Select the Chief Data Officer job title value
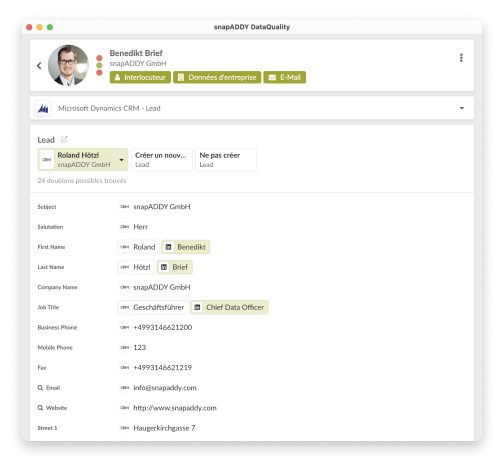Image resolution: width=504 pixels, height=470 pixels. click(x=229, y=307)
